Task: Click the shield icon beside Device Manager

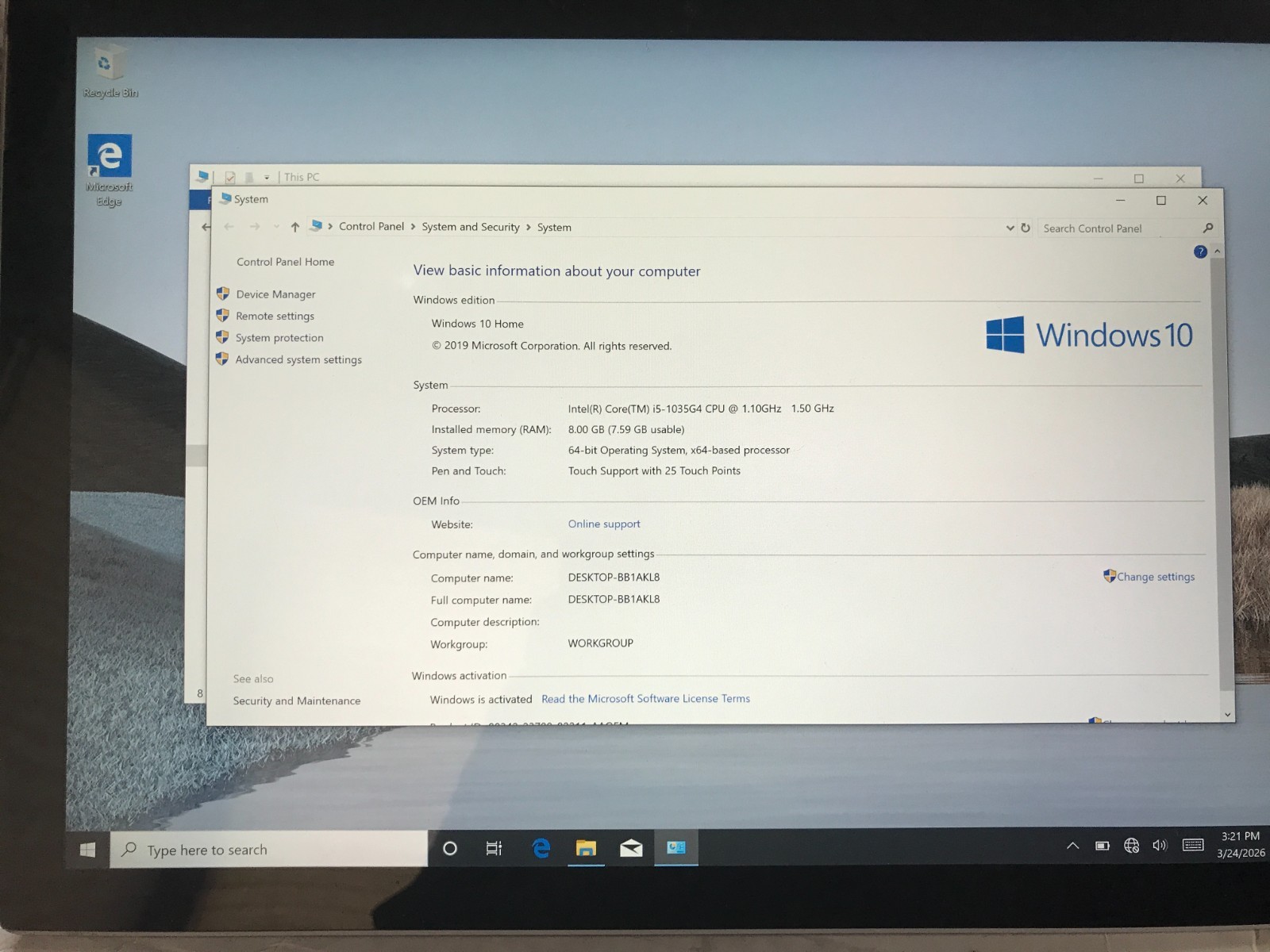Action: [x=223, y=294]
